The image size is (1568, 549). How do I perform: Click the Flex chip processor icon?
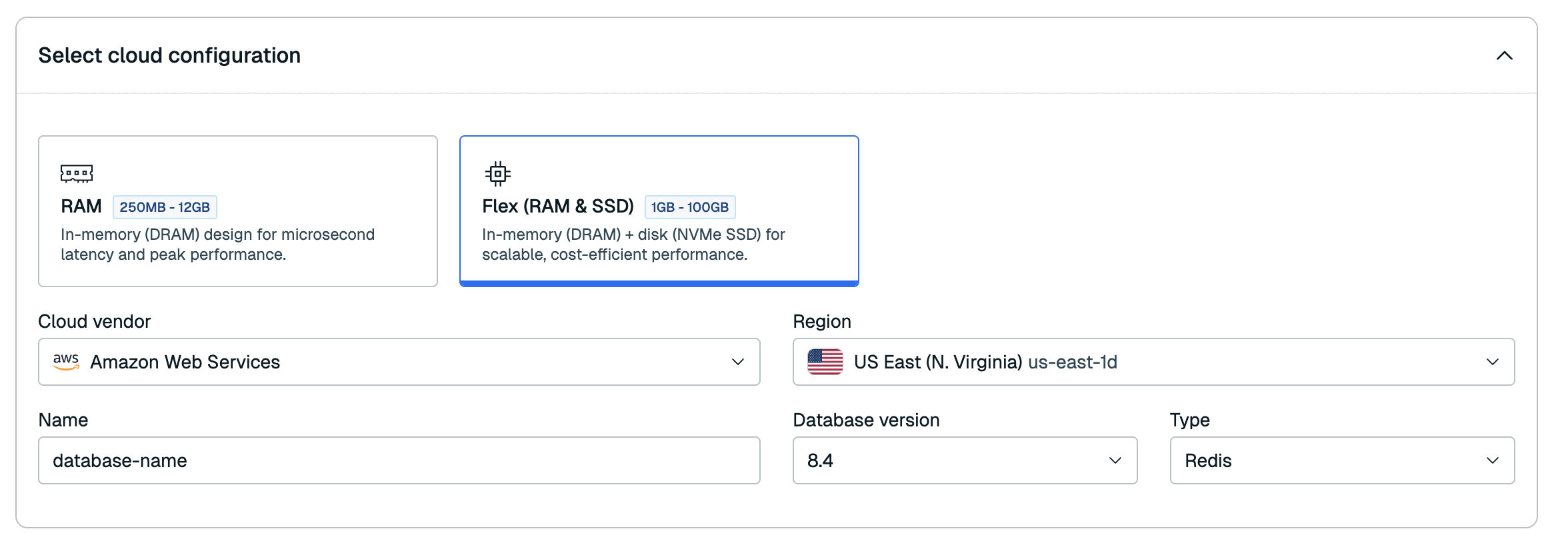[x=497, y=174]
